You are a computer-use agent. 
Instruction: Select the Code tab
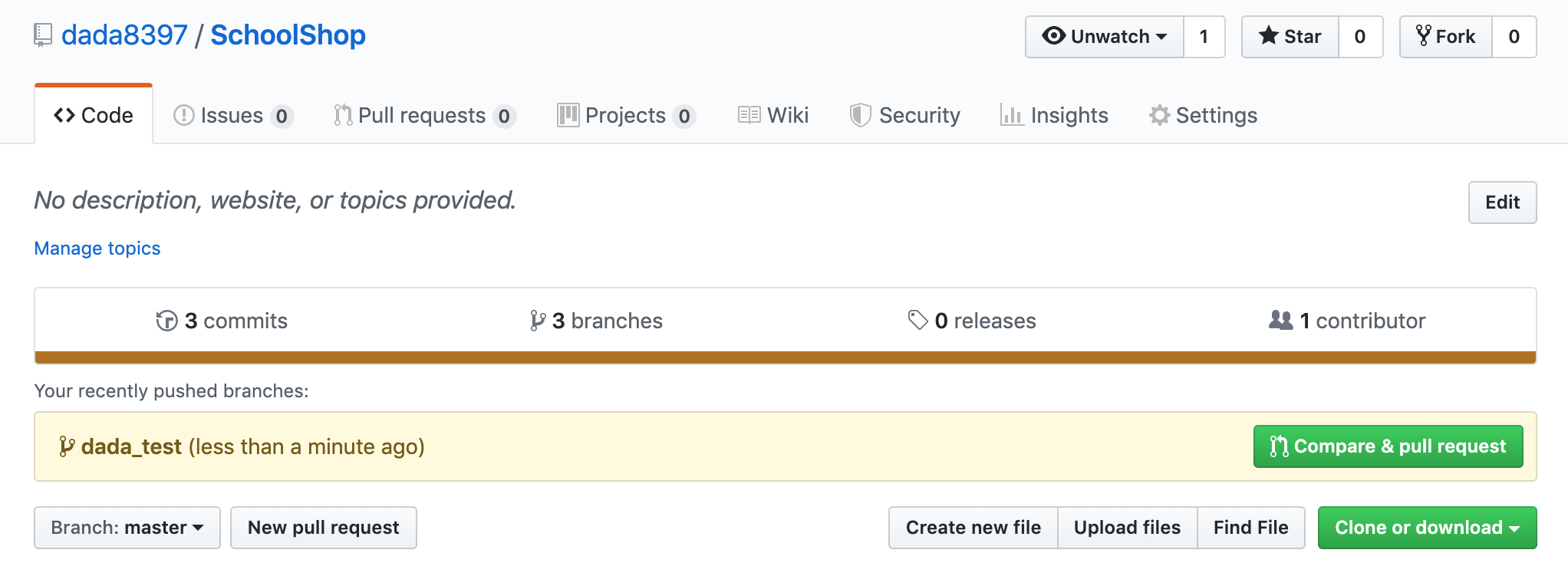(94, 115)
